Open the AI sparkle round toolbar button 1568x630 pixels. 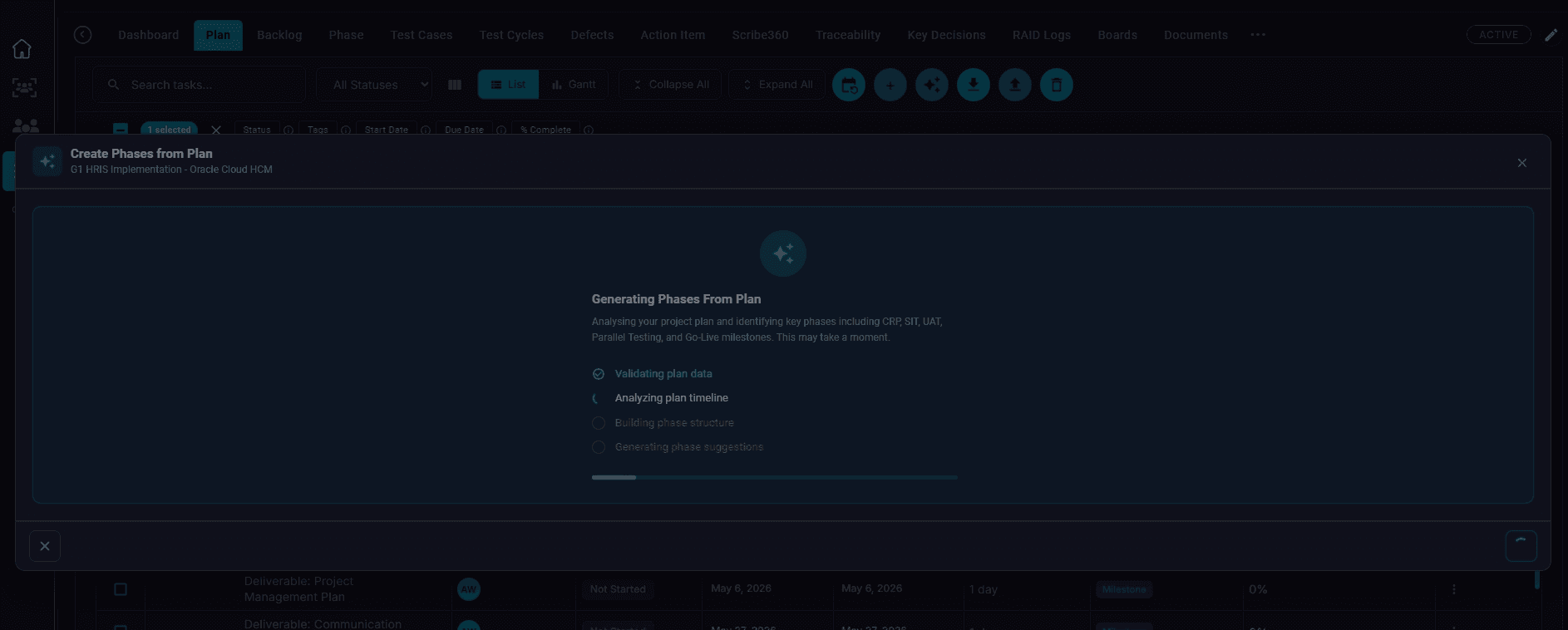[932, 85]
